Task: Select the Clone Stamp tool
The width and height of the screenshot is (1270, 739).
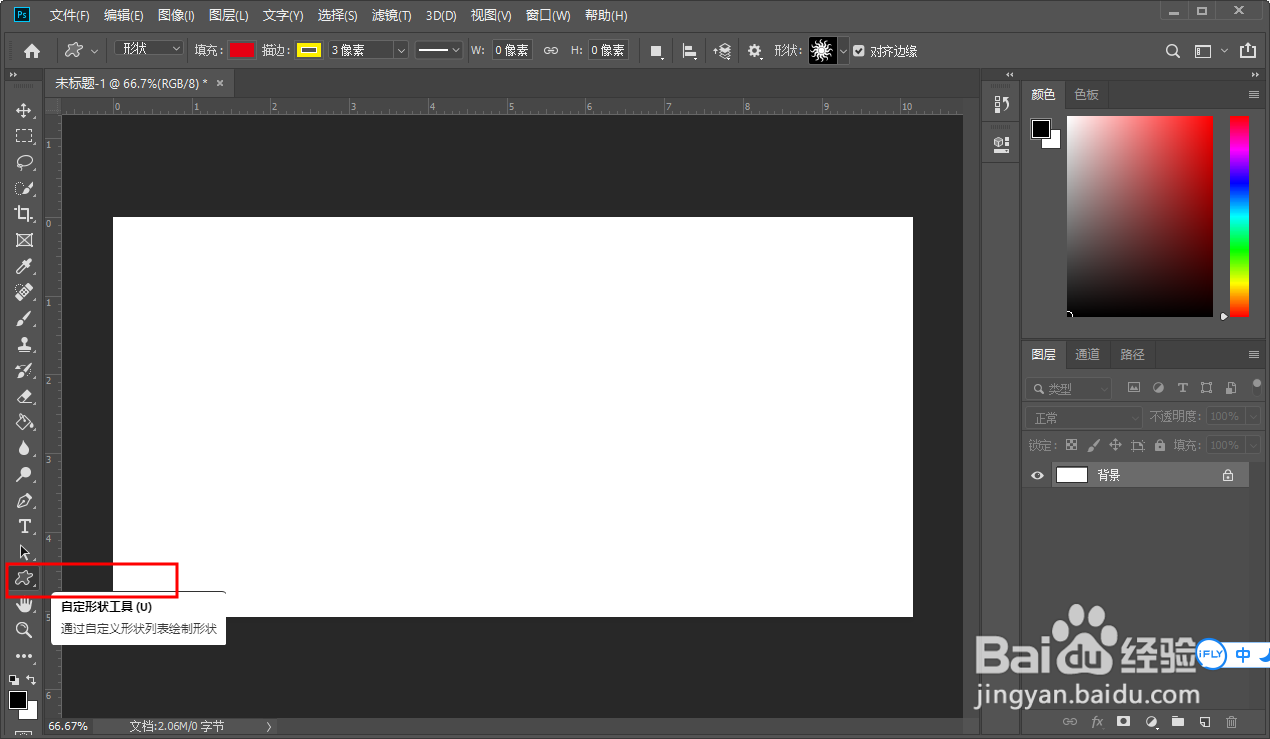Action: point(24,344)
